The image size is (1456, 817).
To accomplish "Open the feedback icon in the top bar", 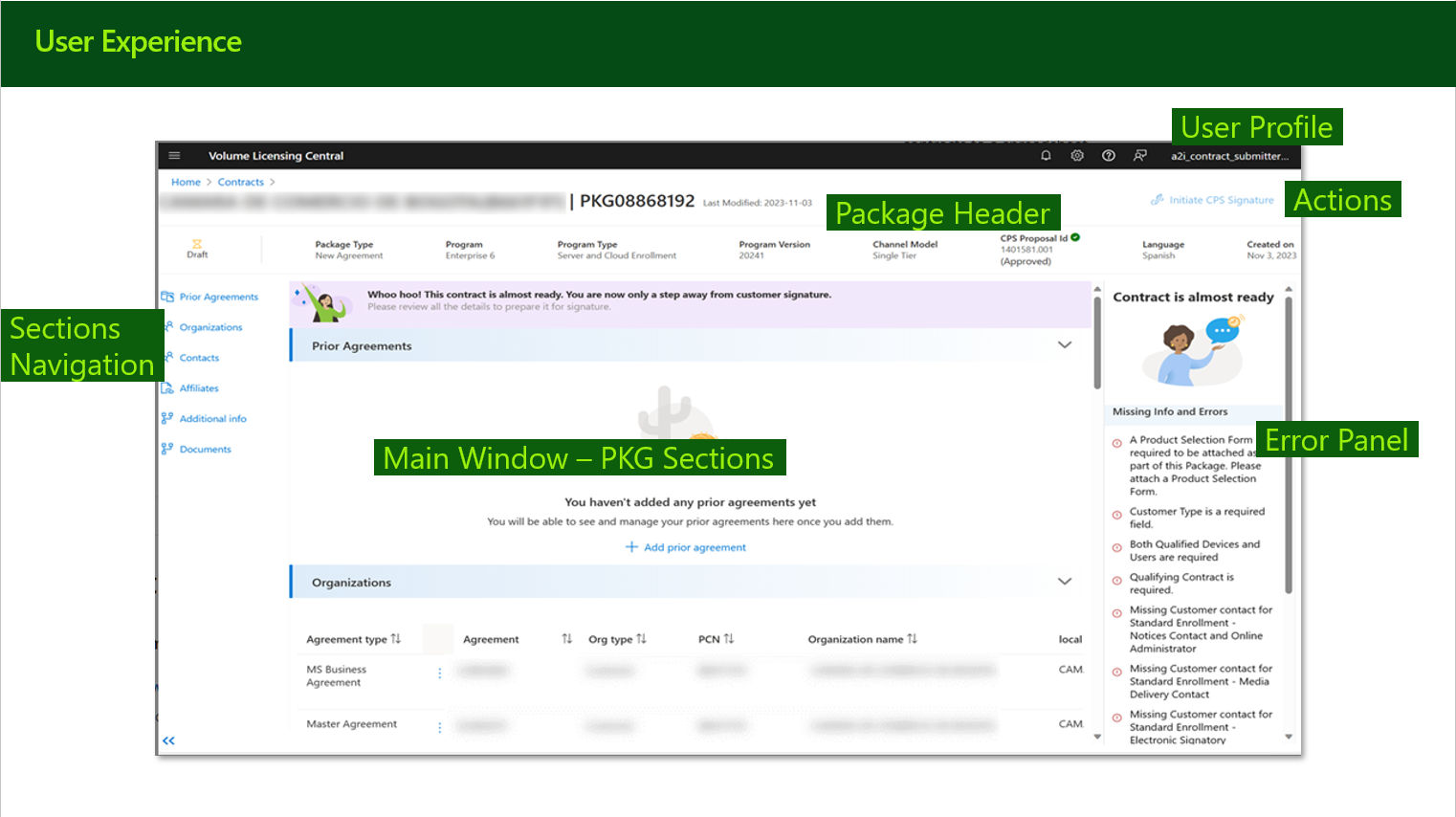I will click(1140, 155).
